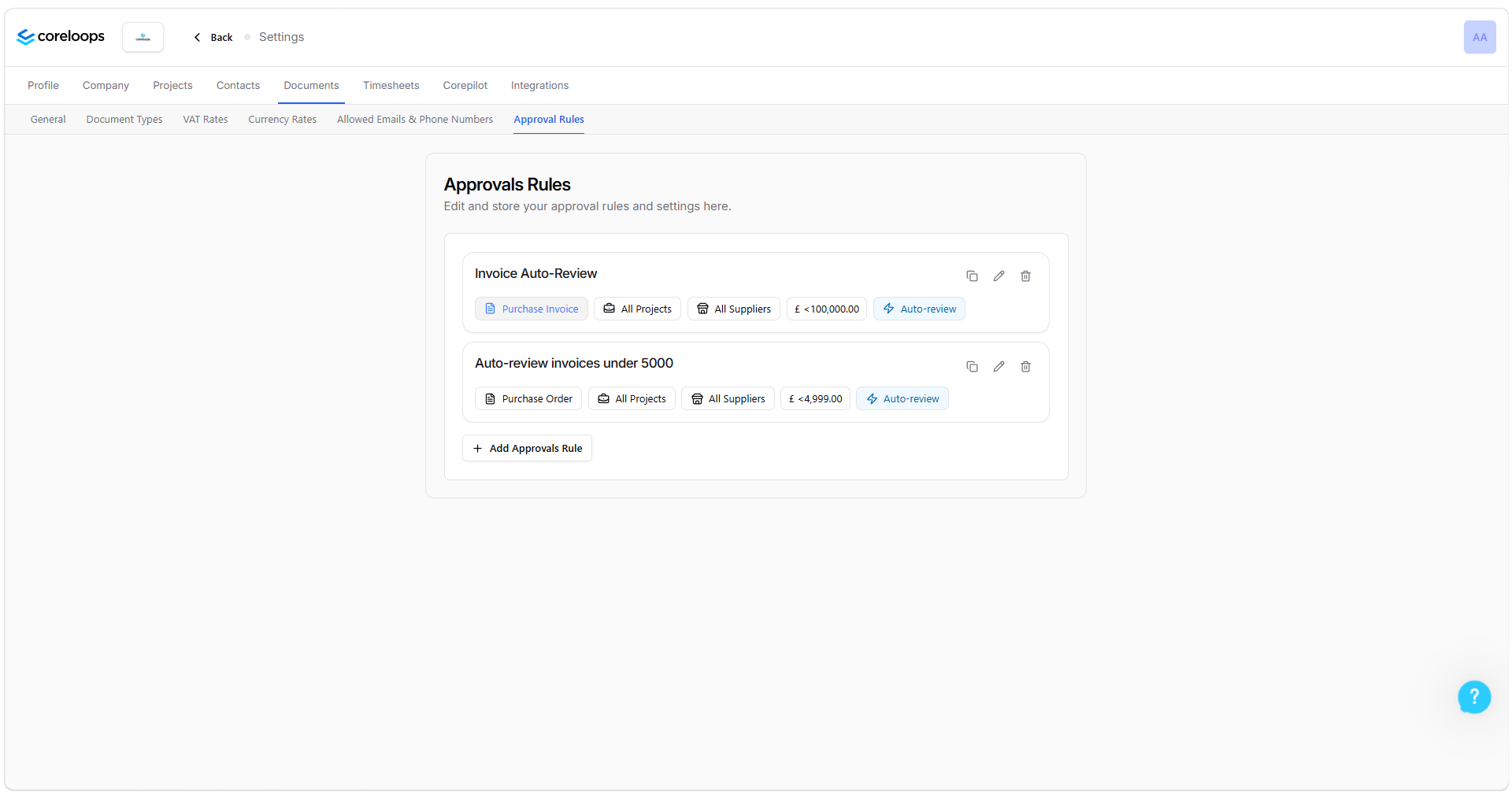Select the VAT Rates sub-tab

click(206, 120)
